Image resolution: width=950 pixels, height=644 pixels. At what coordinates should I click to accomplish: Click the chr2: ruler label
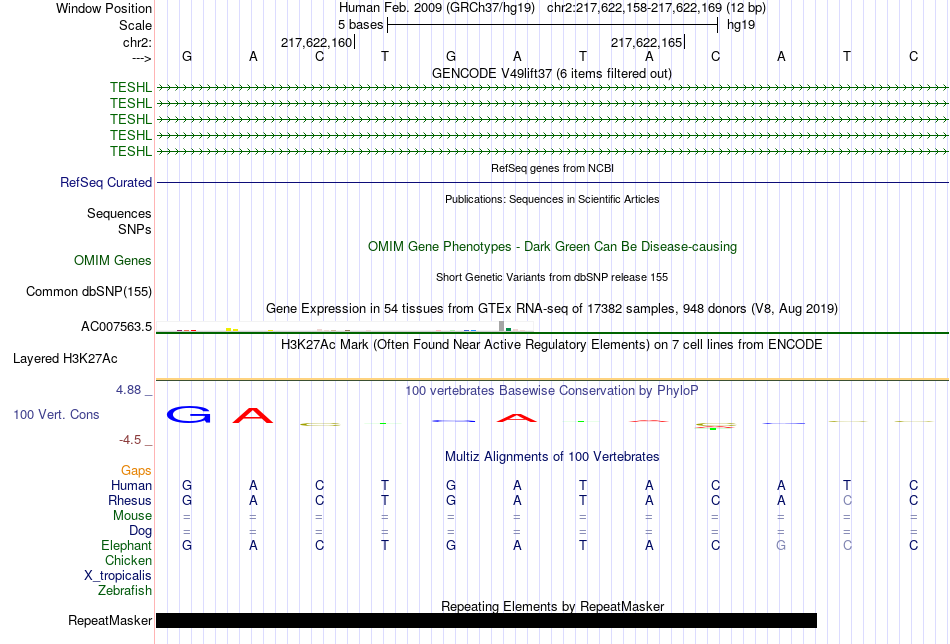tap(137, 42)
